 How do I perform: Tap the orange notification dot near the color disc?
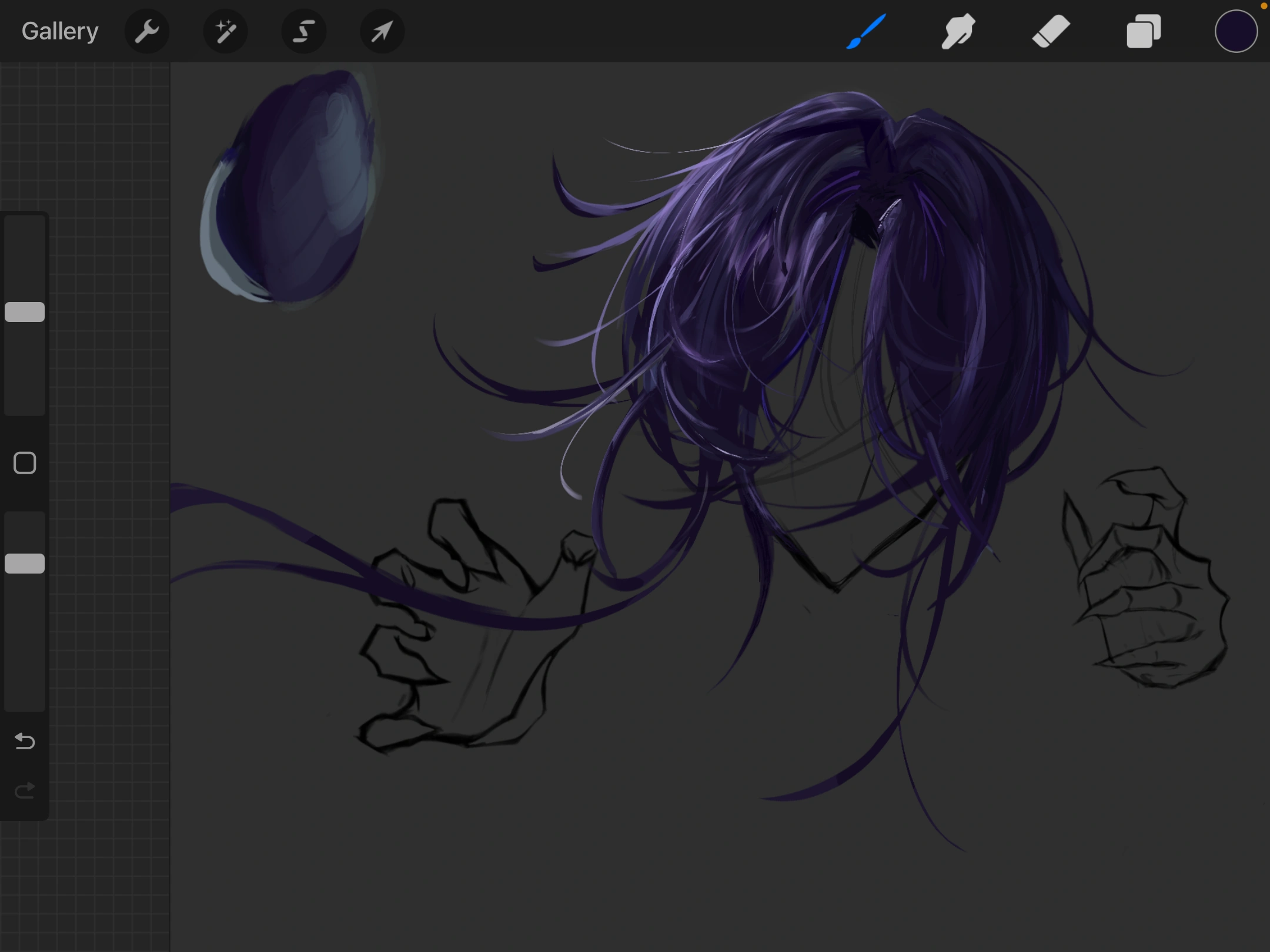click(x=1264, y=5)
